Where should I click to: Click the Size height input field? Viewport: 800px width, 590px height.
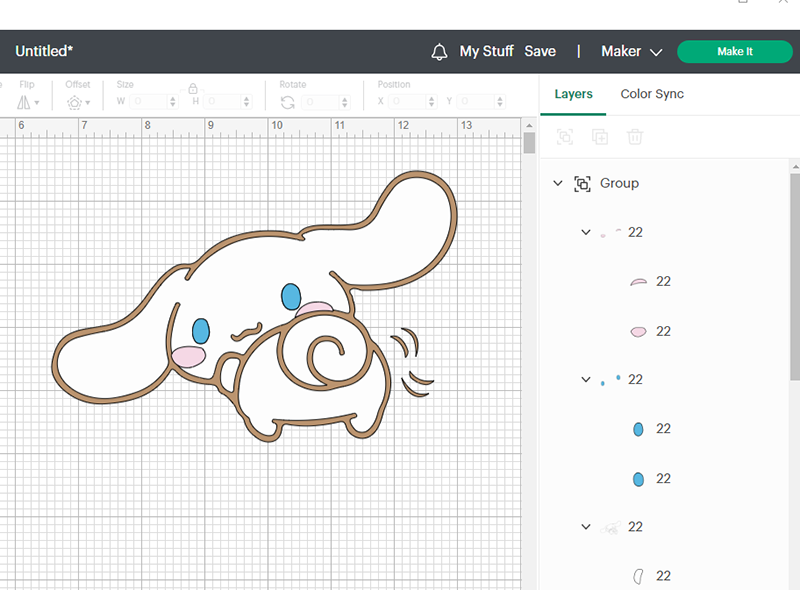tap(222, 101)
